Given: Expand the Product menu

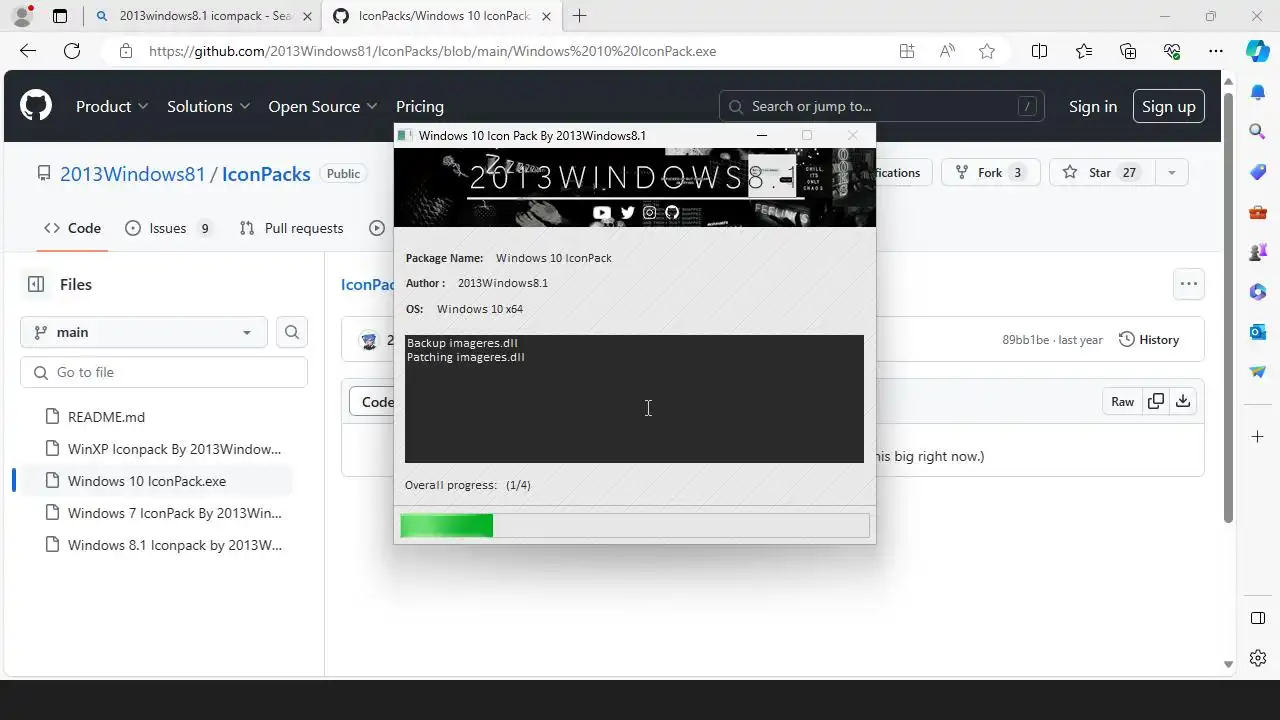Looking at the screenshot, I should [x=112, y=106].
